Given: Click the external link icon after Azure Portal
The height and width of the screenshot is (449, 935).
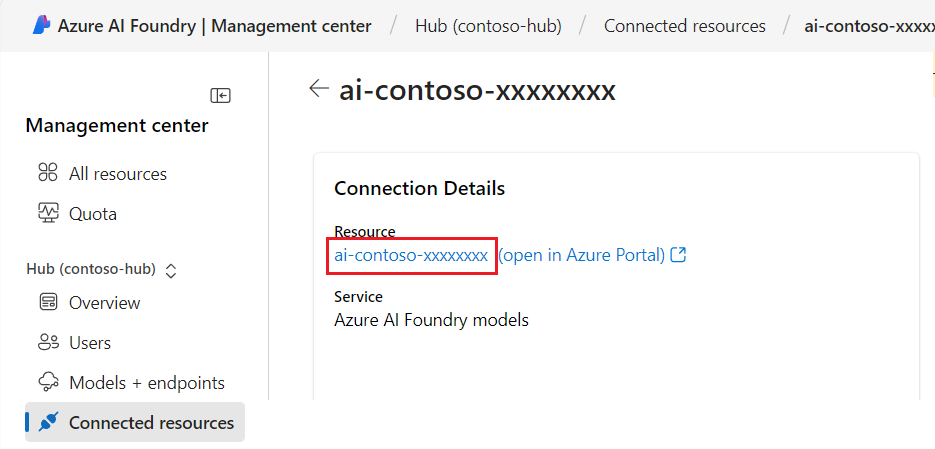Looking at the screenshot, I should pyautogui.click(x=679, y=255).
